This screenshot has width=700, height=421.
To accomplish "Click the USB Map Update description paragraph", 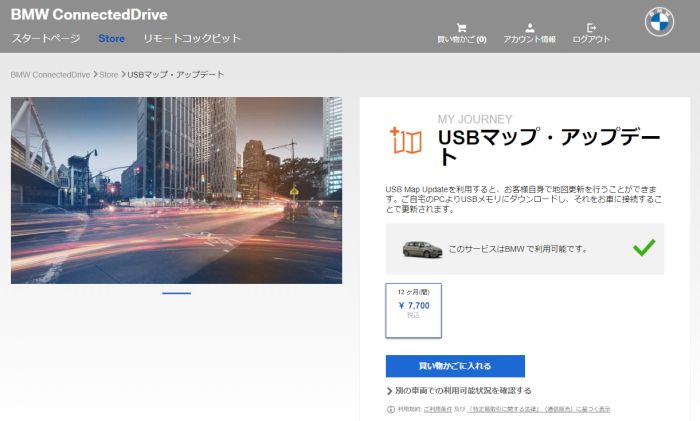I will pos(524,199).
